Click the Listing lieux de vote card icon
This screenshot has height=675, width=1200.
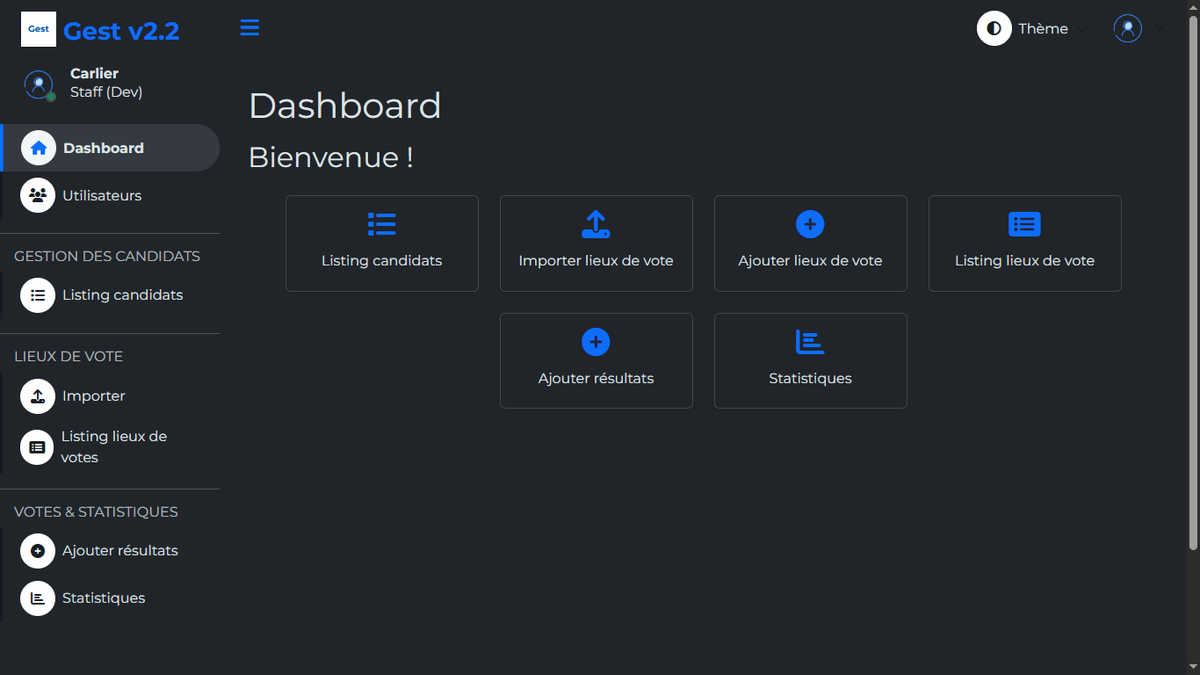pyautogui.click(x=1024, y=224)
